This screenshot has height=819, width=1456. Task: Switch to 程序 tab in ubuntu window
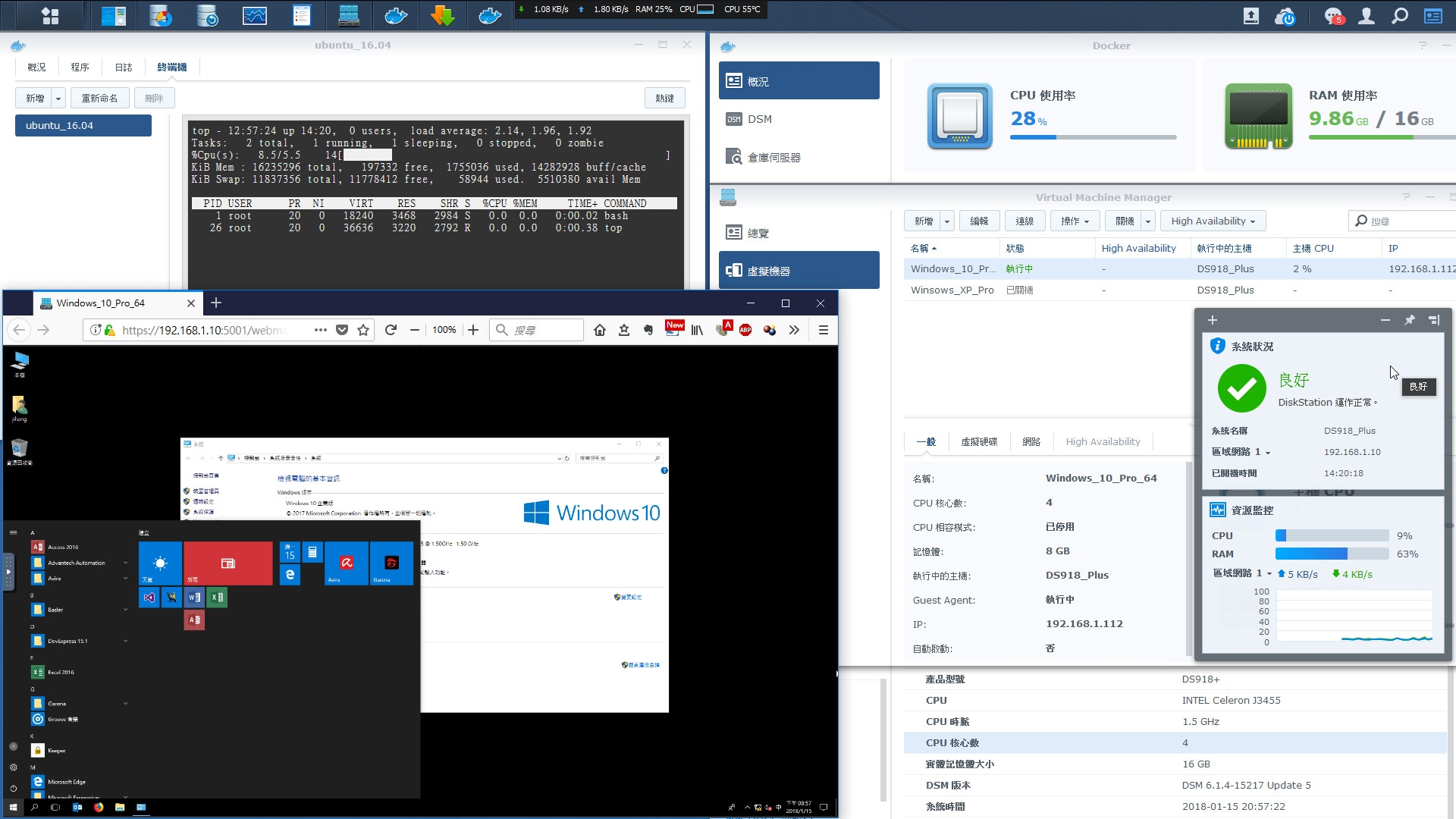(80, 67)
